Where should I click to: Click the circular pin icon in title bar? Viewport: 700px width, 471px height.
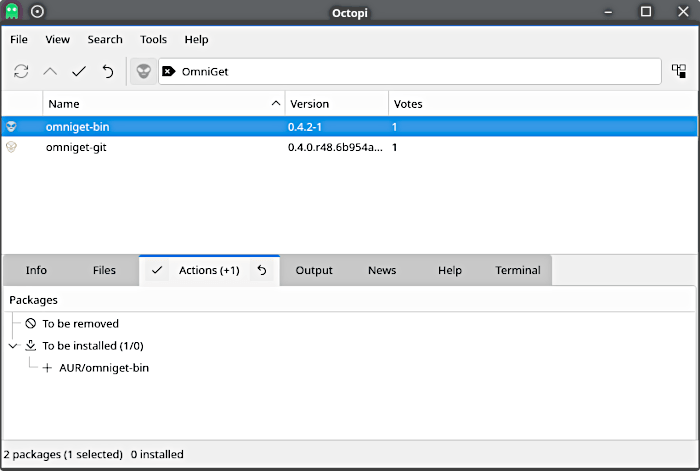[x=38, y=11]
